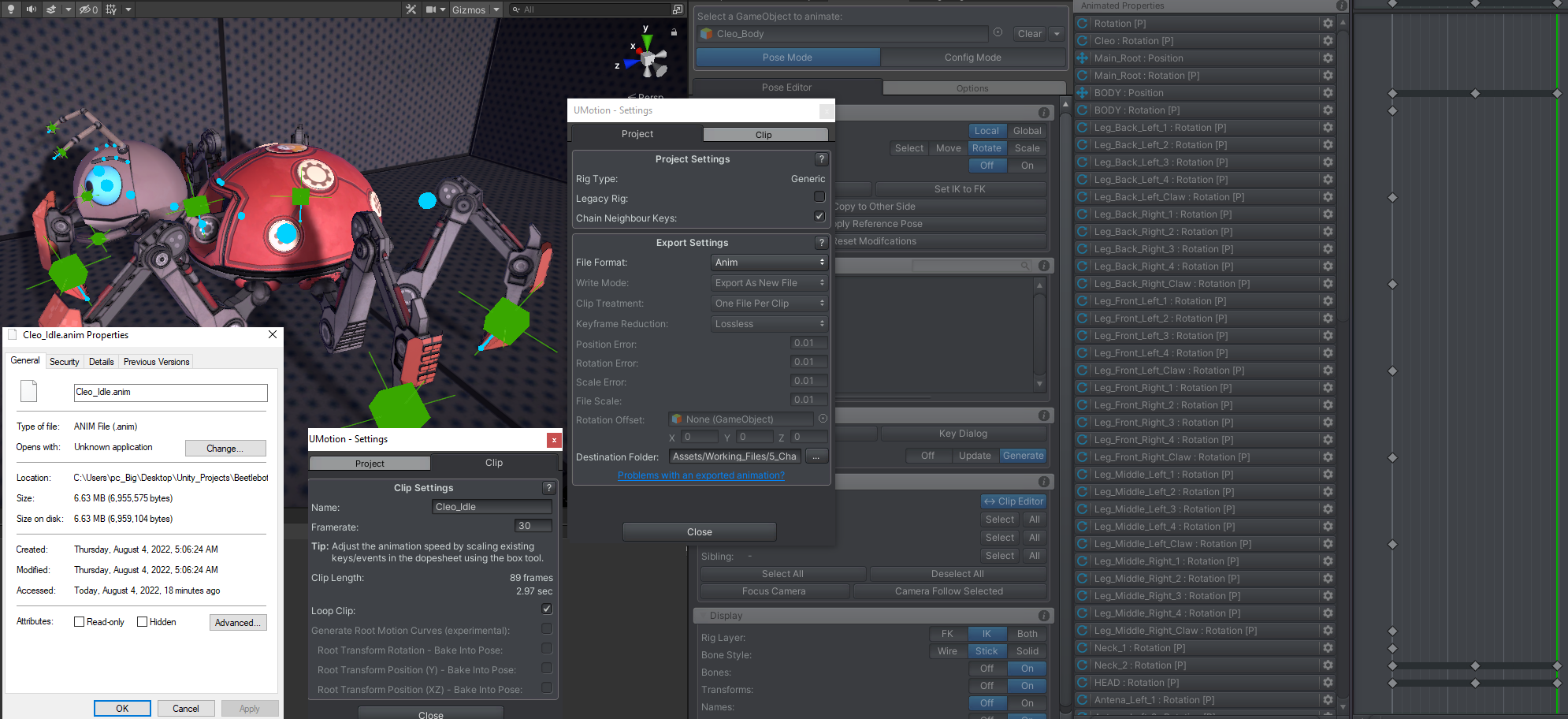Open dropdown arrow next to Clear button
1568x719 pixels.
(x=1057, y=34)
